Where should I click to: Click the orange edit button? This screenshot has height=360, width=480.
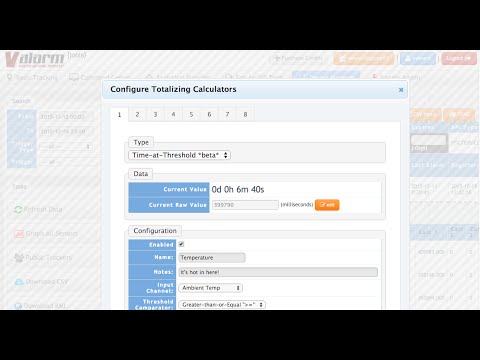(x=327, y=205)
